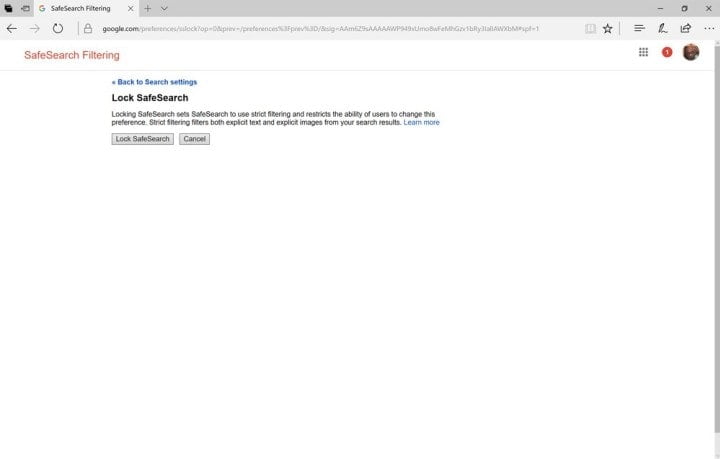Click the web notes pen icon
This screenshot has width=720, height=459.
[x=663, y=28]
